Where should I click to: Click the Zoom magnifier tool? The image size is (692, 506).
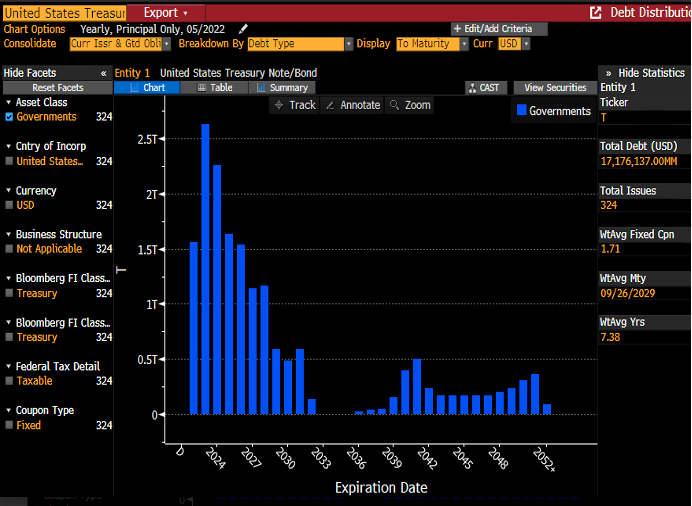click(409, 105)
